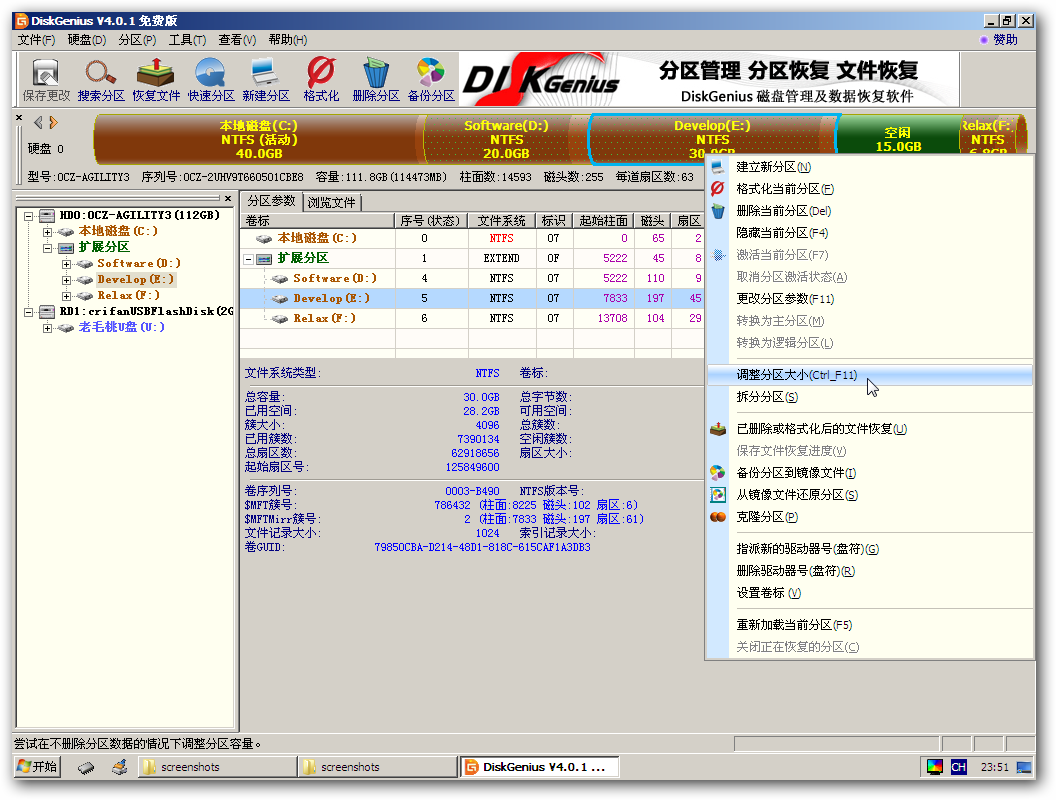Go to the next disk with right arrow
This screenshot has height=800, width=1056.
[x=54, y=123]
